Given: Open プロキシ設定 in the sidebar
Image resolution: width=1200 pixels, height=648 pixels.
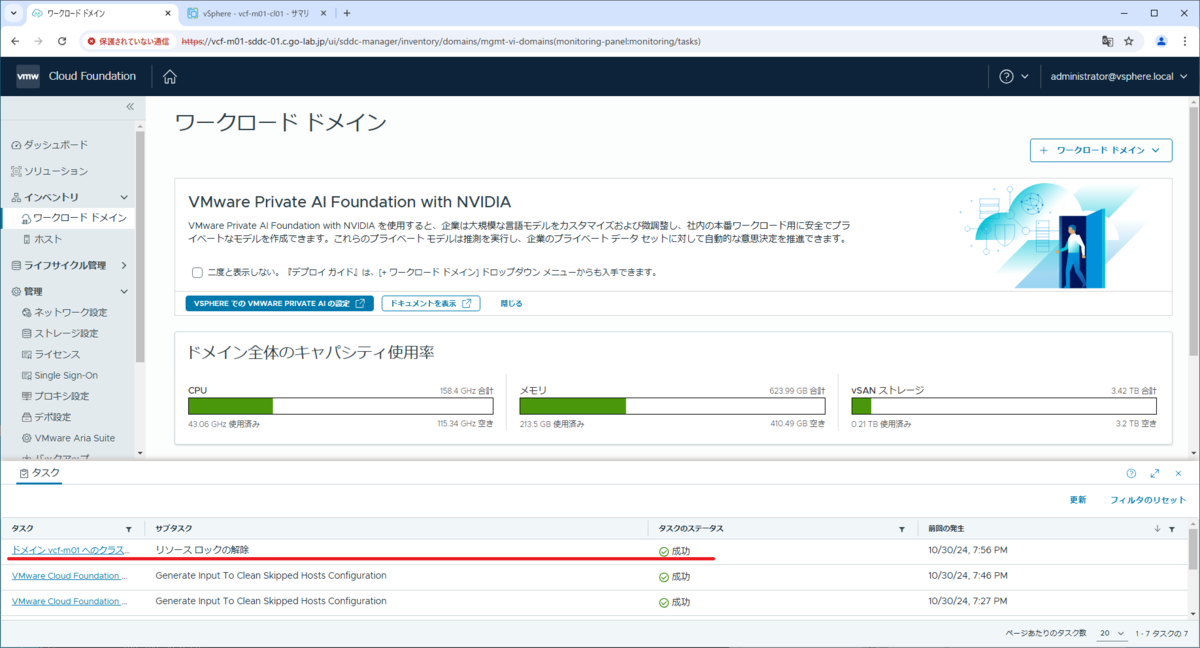Looking at the screenshot, I should coord(54,396).
